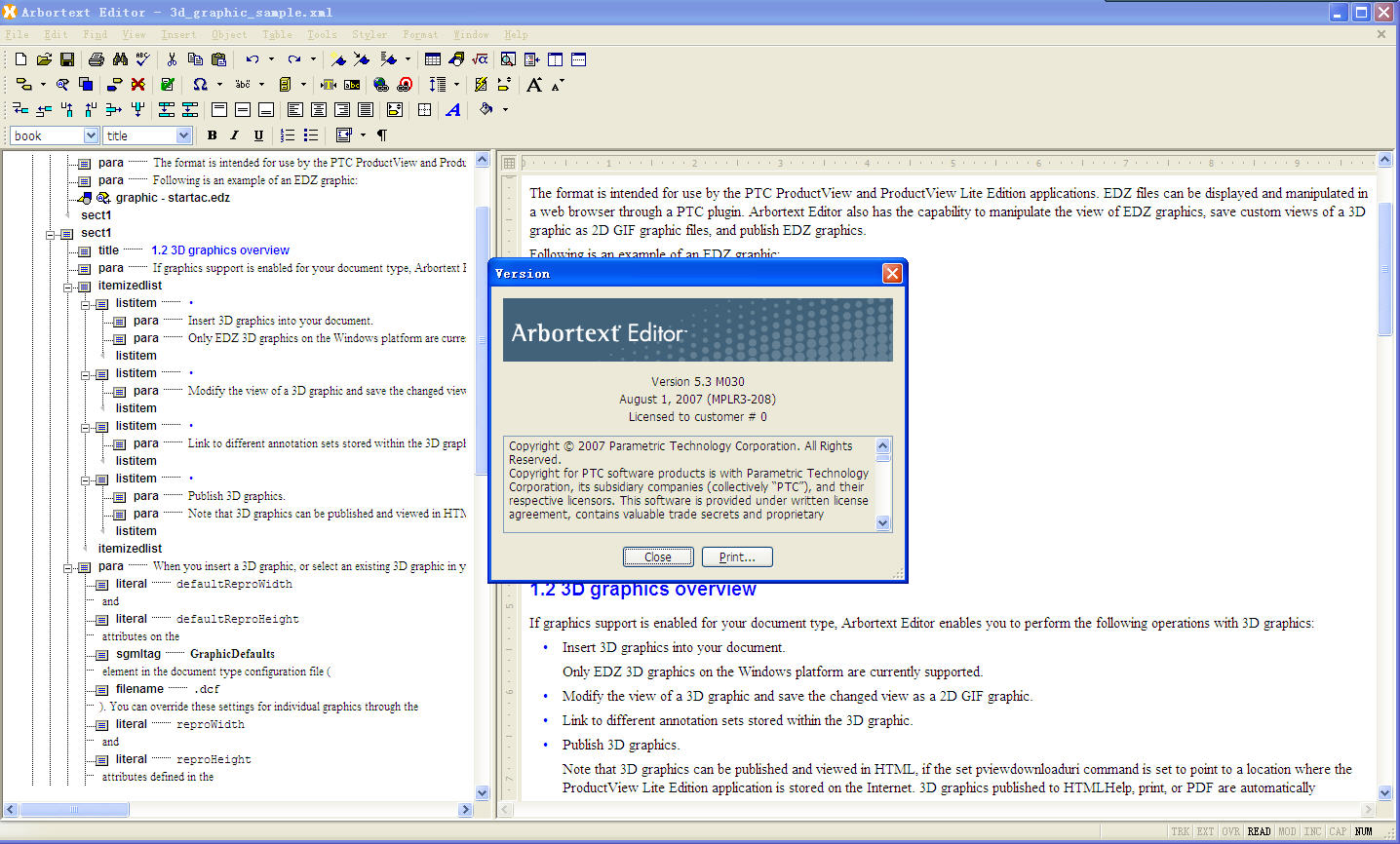
Task: Click the bulleted list icon
Action: coord(311,135)
